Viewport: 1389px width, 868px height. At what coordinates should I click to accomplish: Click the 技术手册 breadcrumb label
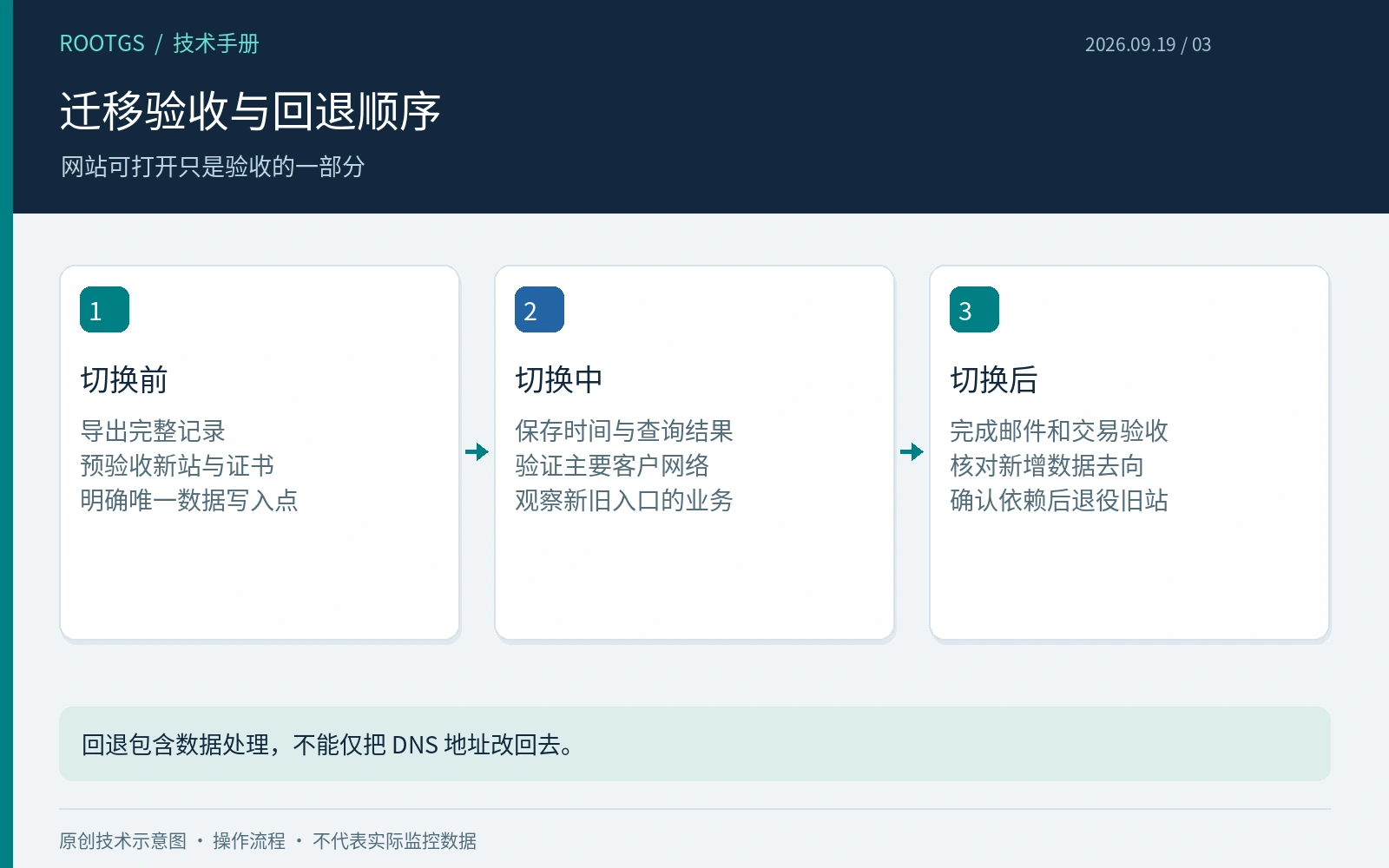click(x=216, y=43)
